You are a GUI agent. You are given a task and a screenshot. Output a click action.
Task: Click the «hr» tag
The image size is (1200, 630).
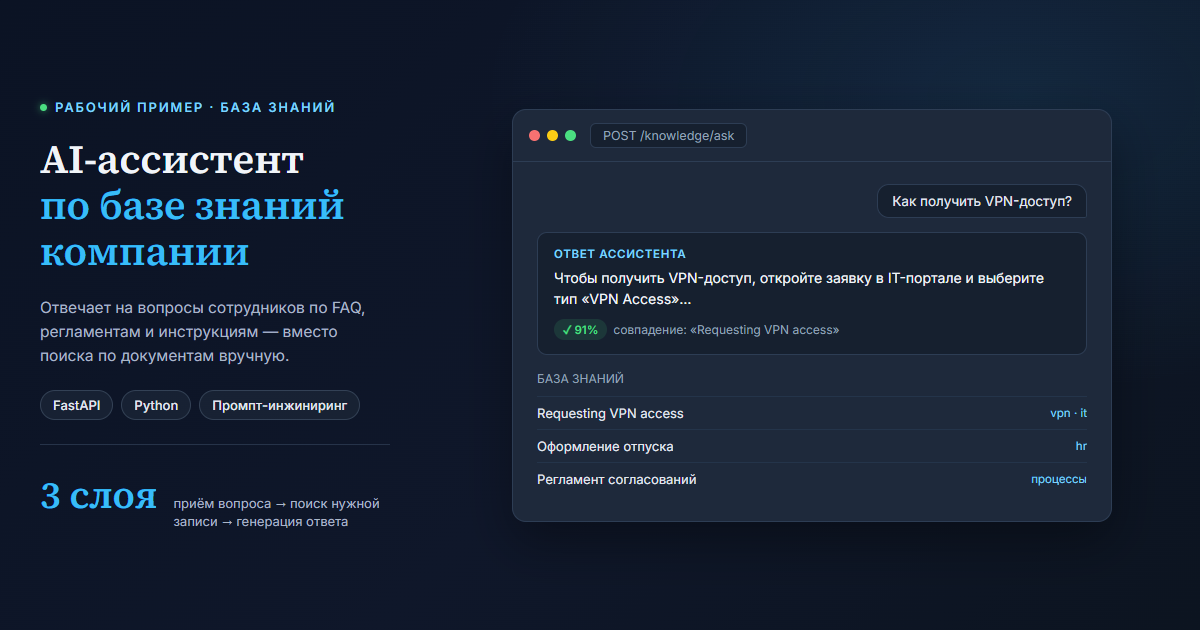click(x=1081, y=446)
